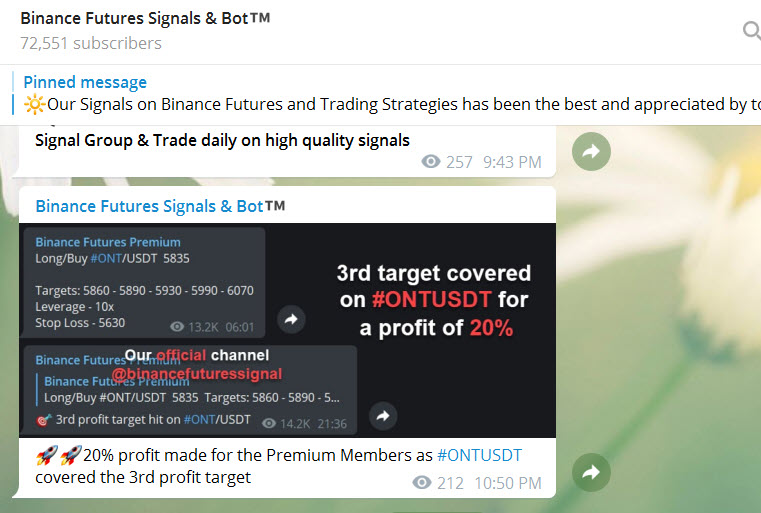Forward the ONTUSDT profit post via the share arrow
Viewport: 761px width, 513px height.
(x=591, y=472)
